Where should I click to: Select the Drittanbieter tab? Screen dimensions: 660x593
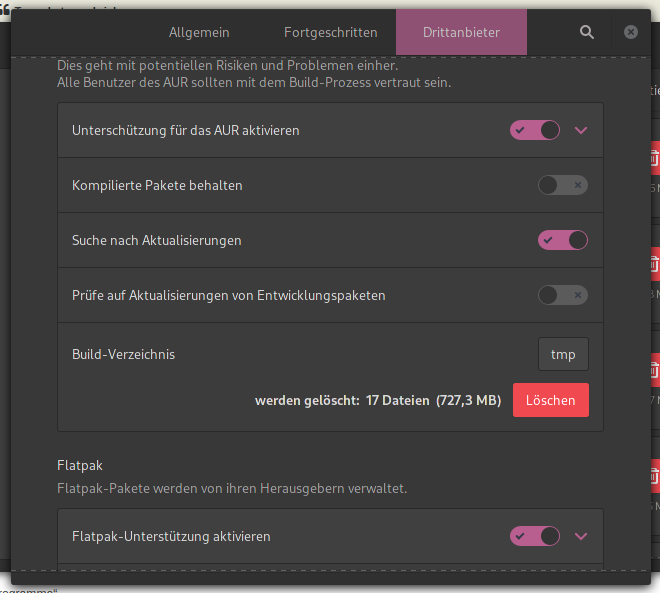point(461,32)
